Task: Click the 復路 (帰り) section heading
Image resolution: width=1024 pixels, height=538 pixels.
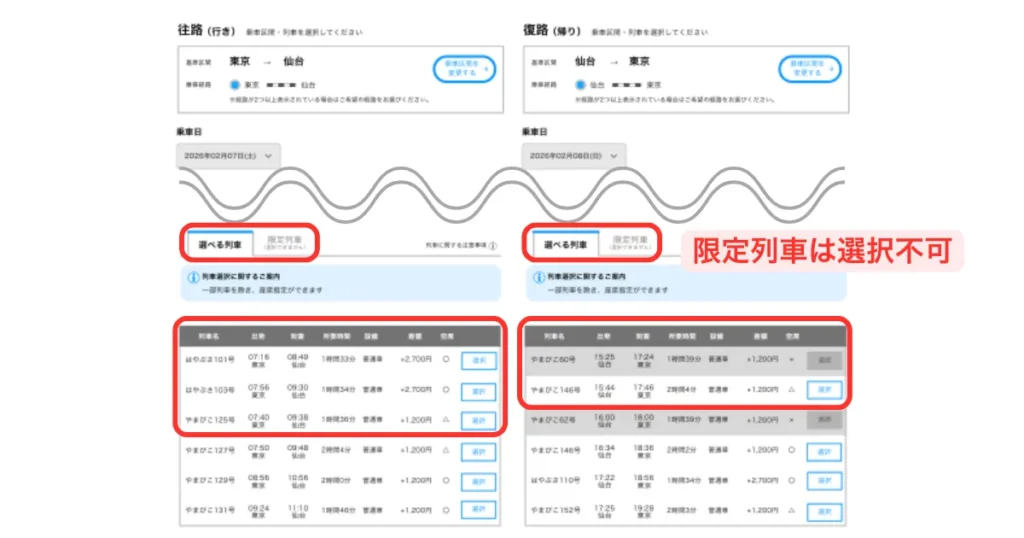Action: [552, 30]
